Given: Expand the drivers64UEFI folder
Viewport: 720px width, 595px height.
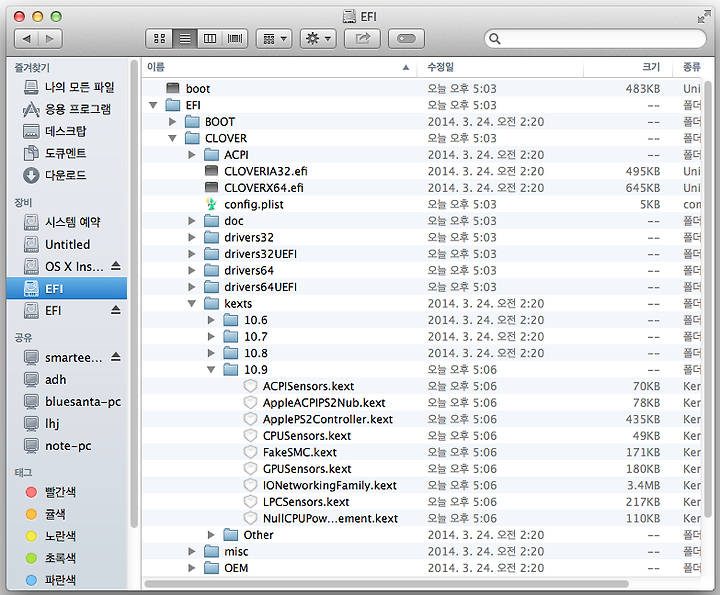Looking at the screenshot, I should click(192, 287).
